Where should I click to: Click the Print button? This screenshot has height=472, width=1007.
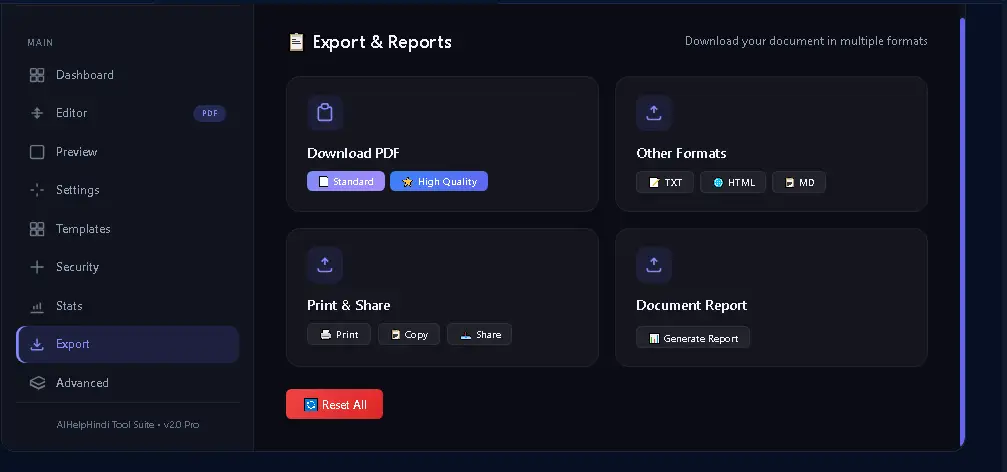tap(339, 335)
